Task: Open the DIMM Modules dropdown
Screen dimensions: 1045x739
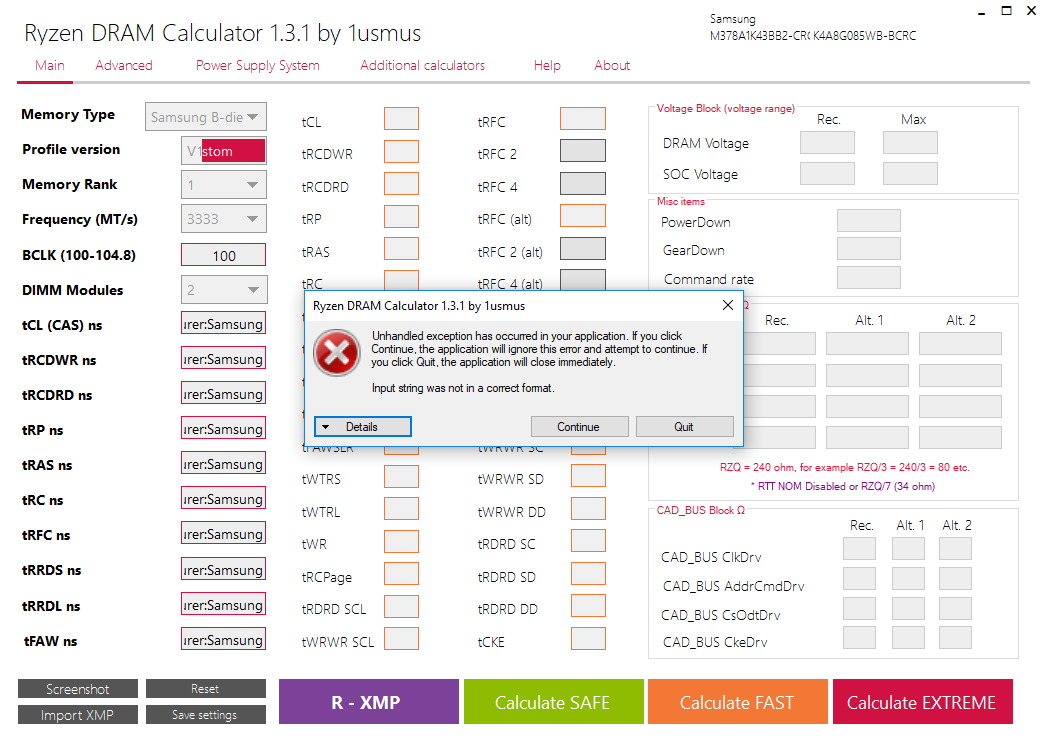Action: coord(224,289)
